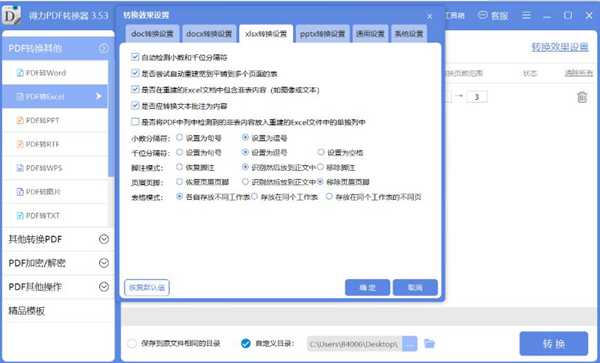Screen dimensions: 600x363
Task: Switch to the 通用设置 tab
Action: point(370,34)
